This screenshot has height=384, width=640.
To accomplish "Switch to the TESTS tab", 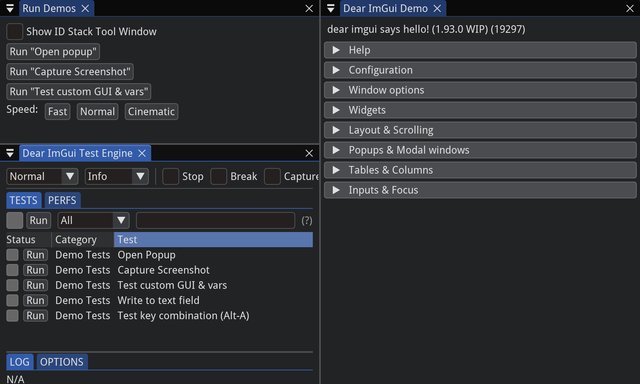I will (x=23, y=200).
